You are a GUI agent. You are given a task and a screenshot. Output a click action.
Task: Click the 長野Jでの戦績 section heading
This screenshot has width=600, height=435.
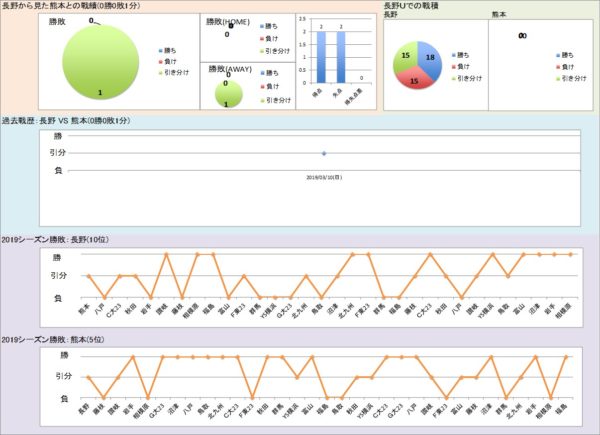[x=414, y=6]
